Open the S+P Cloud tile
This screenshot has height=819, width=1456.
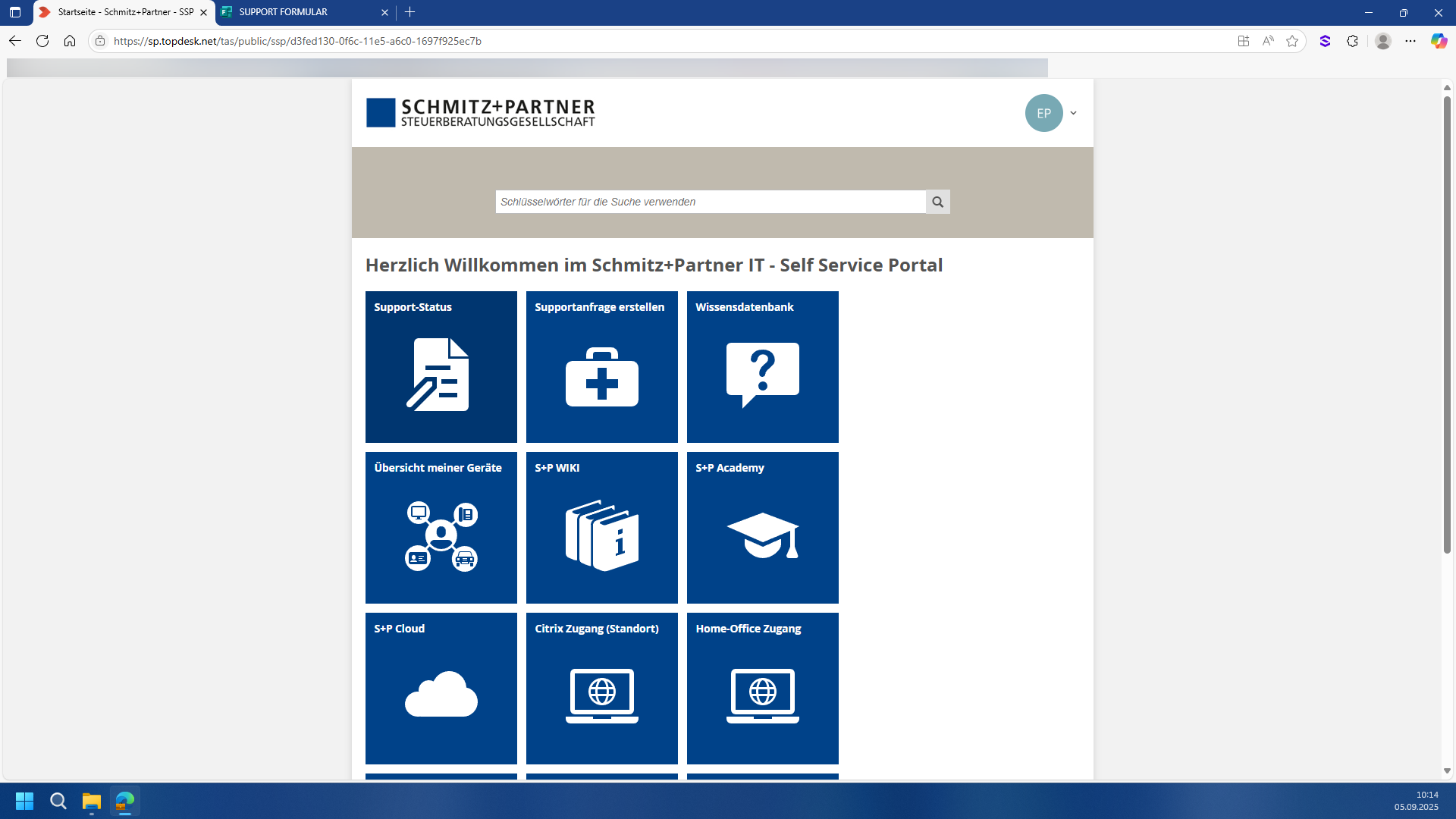point(441,689)
